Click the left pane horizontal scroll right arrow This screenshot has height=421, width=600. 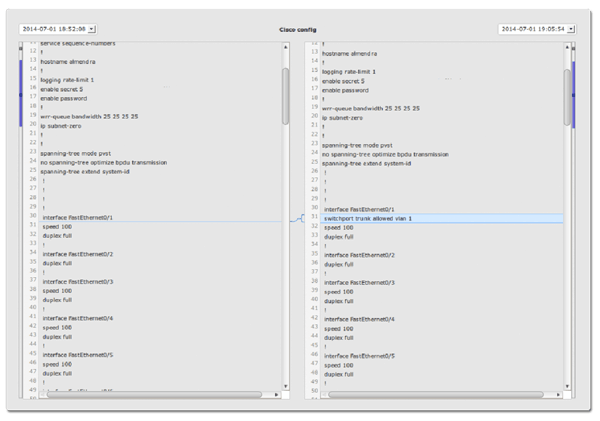276,395
